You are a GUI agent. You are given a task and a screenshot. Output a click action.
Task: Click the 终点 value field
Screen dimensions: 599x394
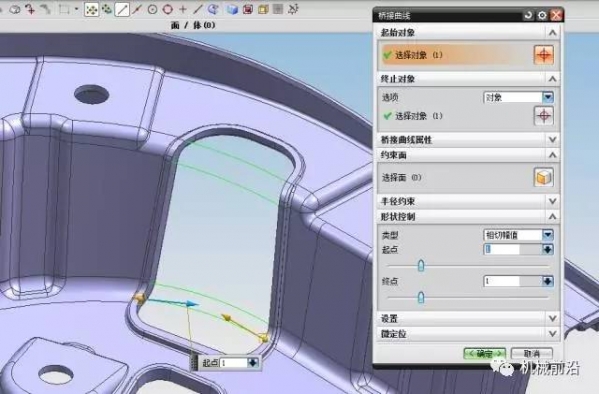[502, 281]
